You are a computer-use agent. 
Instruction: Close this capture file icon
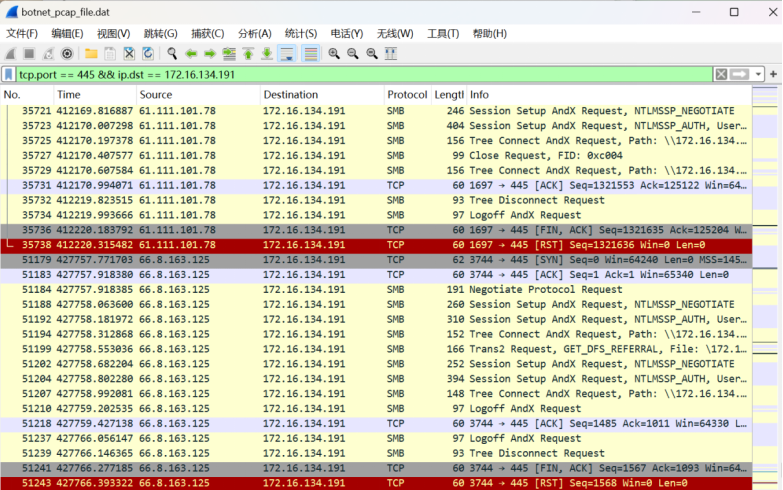click(129, 53)
